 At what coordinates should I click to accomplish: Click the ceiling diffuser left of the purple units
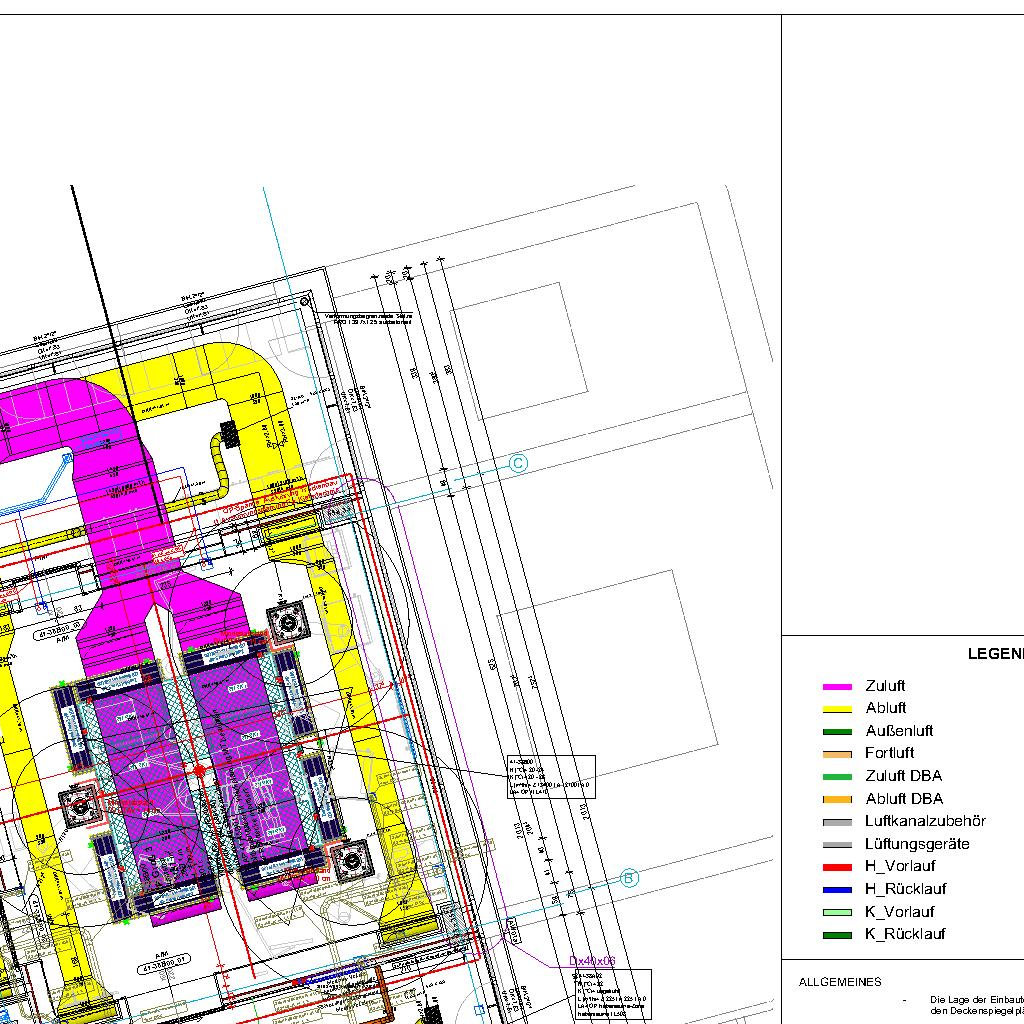click(x=79, y=806)
